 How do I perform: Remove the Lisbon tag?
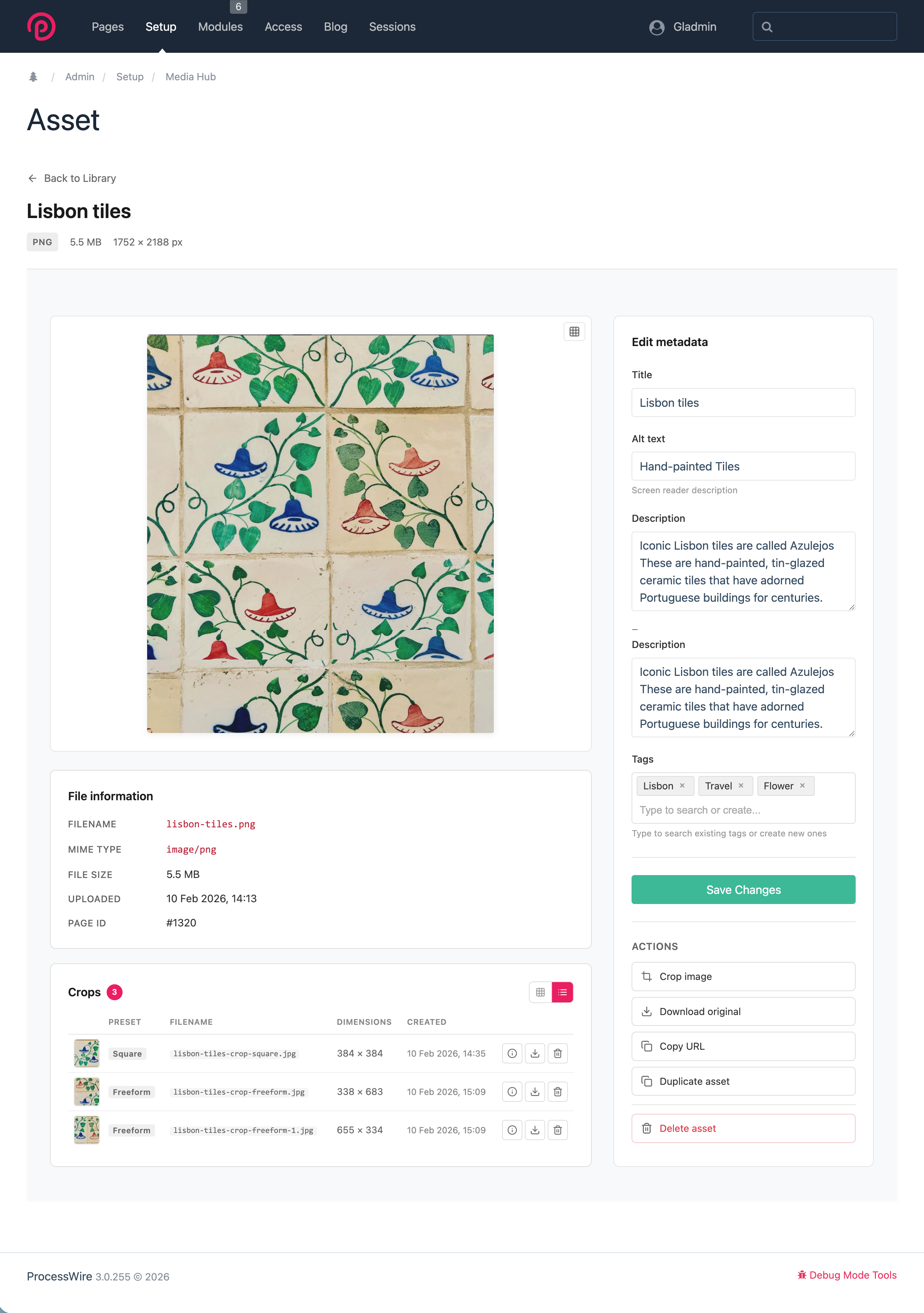pos(682,786)
